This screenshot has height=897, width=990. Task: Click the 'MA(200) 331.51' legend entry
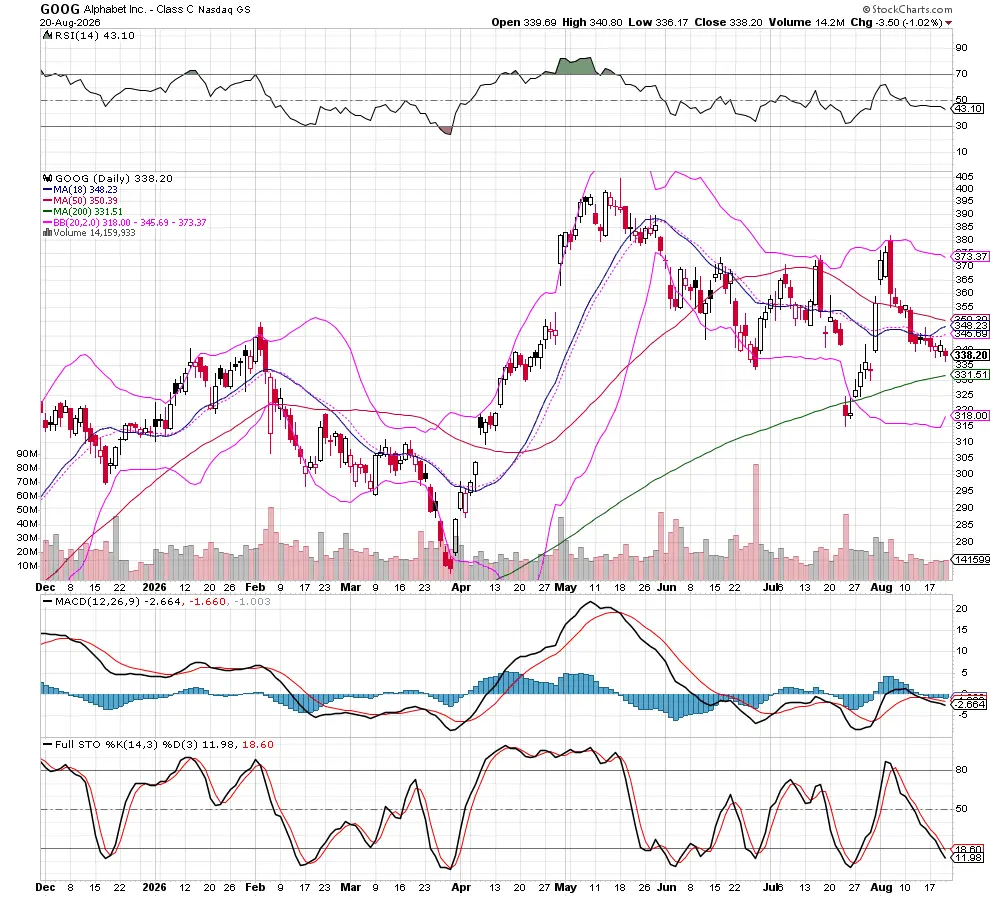(88, 211)
